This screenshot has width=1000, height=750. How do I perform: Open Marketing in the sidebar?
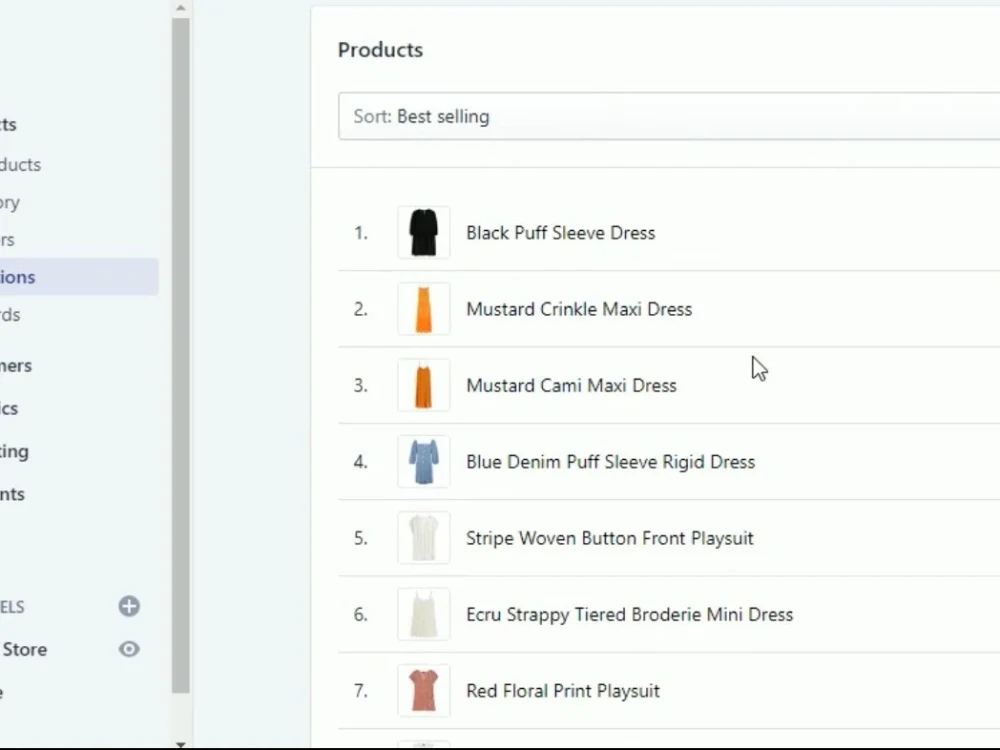click(x=15, y=452)
